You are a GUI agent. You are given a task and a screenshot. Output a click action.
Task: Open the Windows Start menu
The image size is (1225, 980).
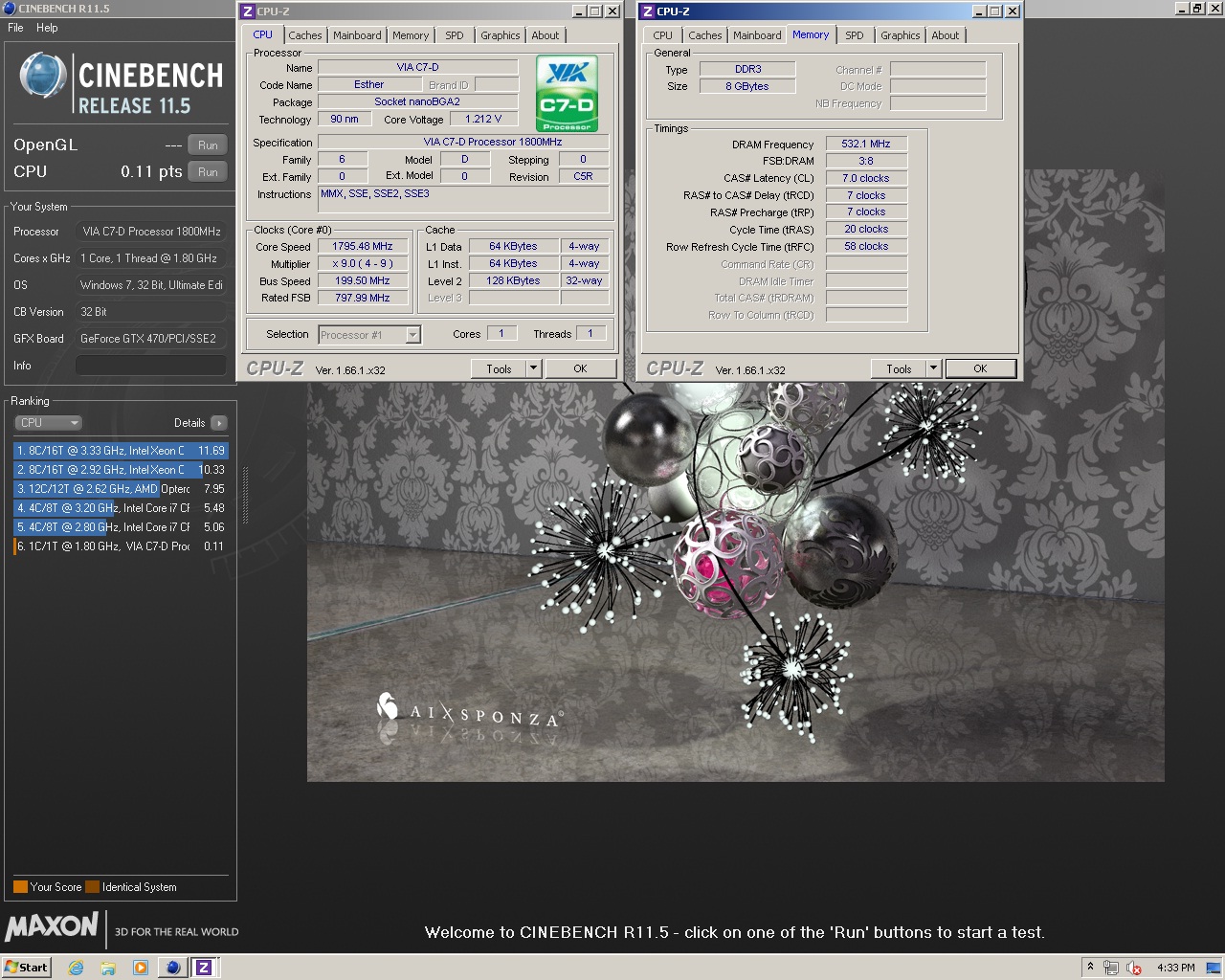point(26,968)
